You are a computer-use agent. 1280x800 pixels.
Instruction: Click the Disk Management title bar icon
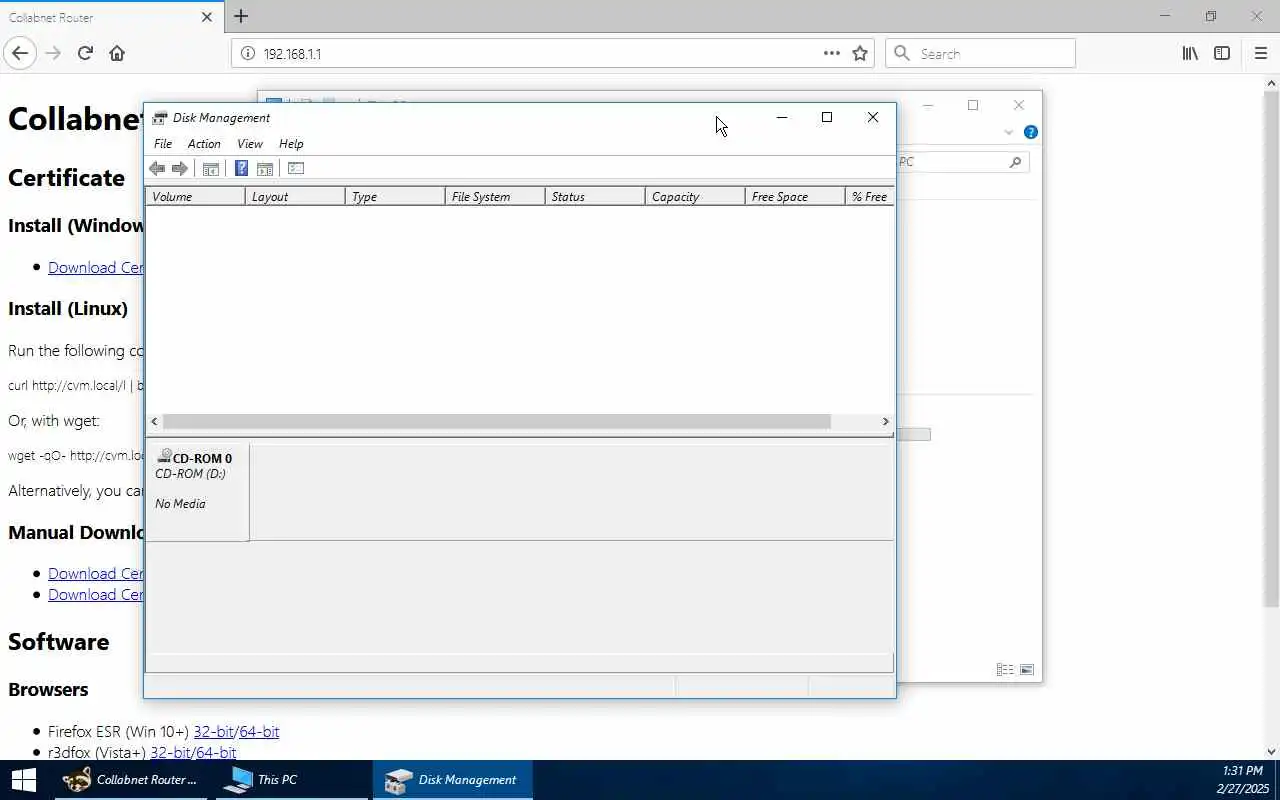[x=160, y=117]
